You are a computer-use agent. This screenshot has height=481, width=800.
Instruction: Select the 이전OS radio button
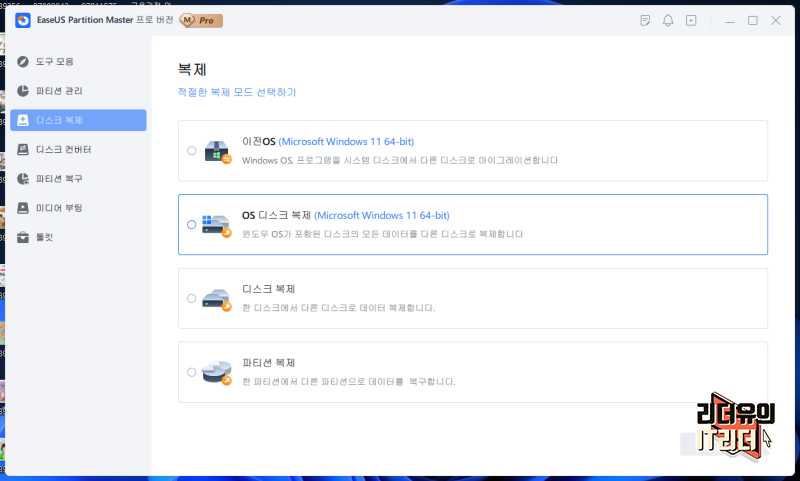[191, 151]
